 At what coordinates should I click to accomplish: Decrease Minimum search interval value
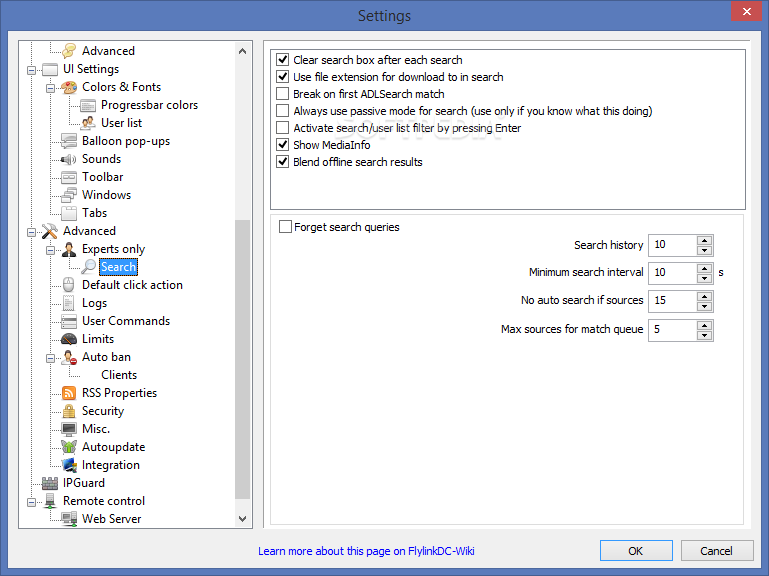pos(705,278)
